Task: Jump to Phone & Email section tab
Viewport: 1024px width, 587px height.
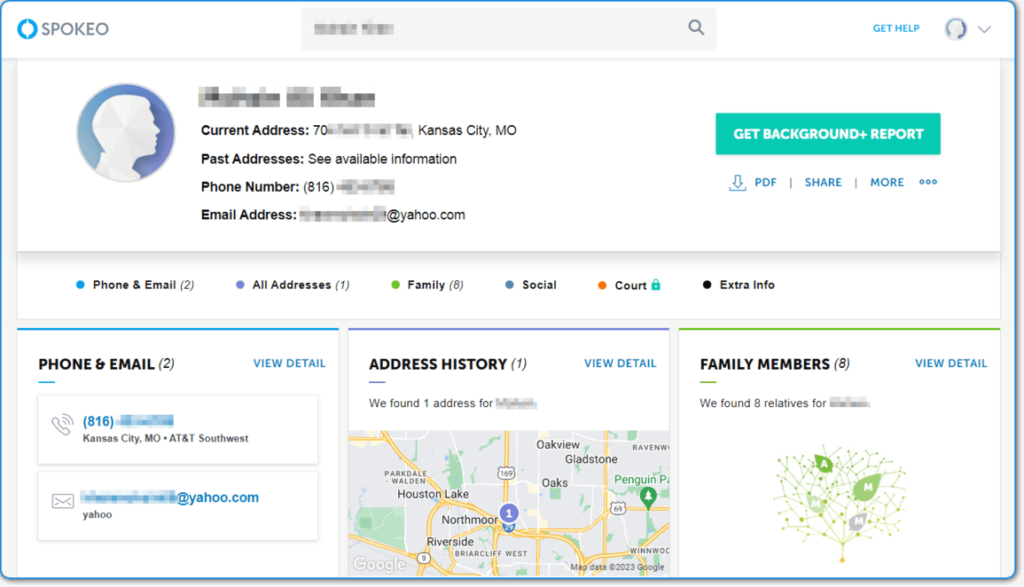Action: tap(135, 285)
